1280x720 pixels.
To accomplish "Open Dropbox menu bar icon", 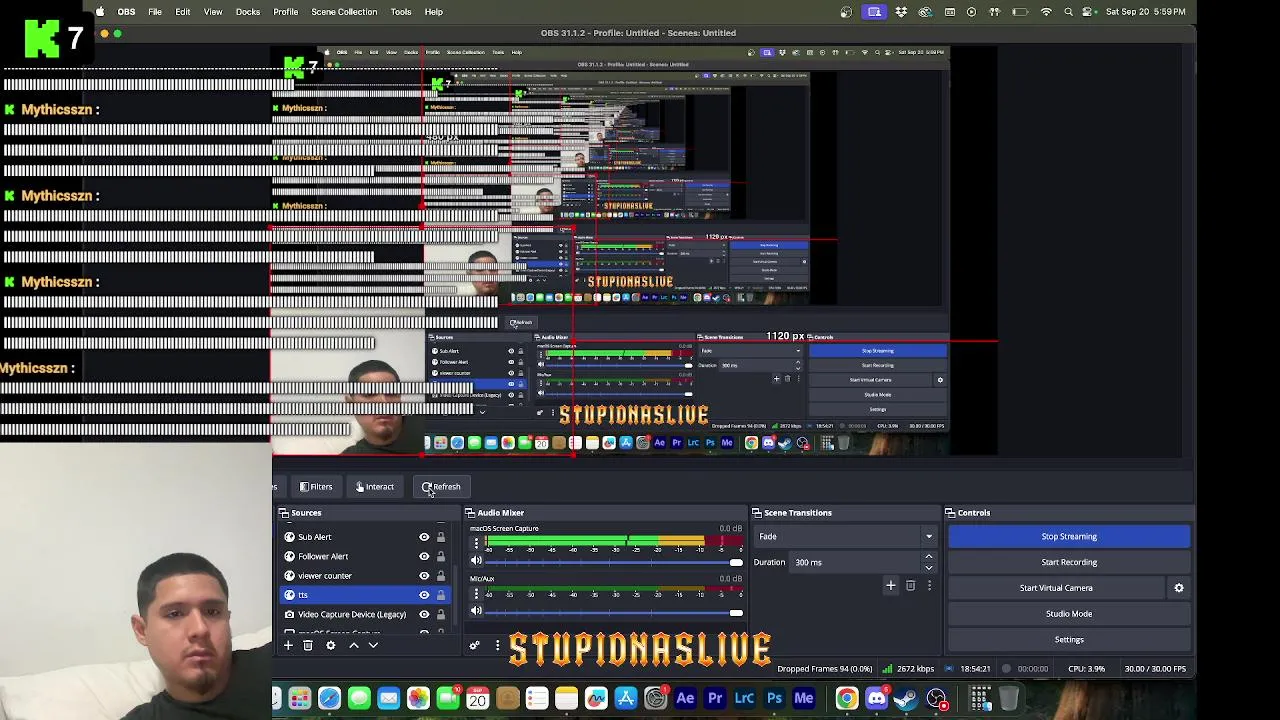I will (901, 12).
